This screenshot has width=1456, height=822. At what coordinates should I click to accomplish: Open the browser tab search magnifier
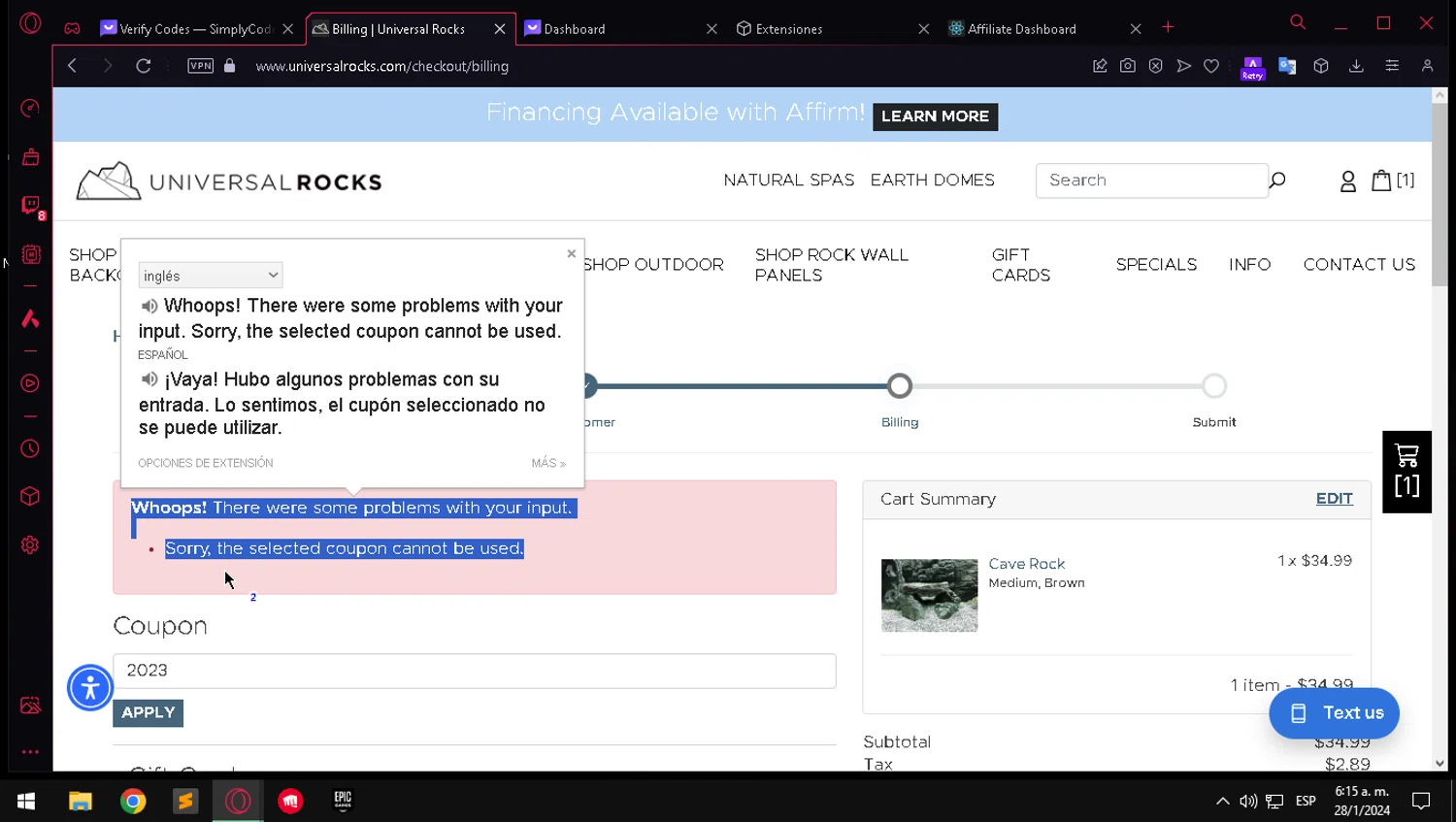coord(1298,22)
